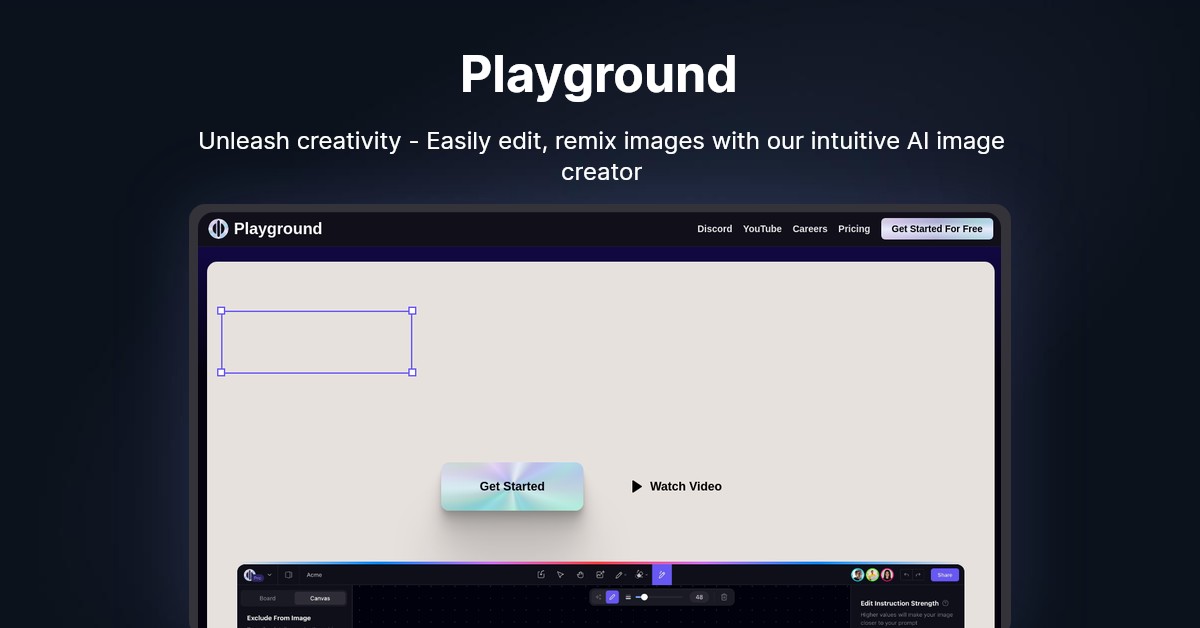Select the hand pan tool

(580, 575)
